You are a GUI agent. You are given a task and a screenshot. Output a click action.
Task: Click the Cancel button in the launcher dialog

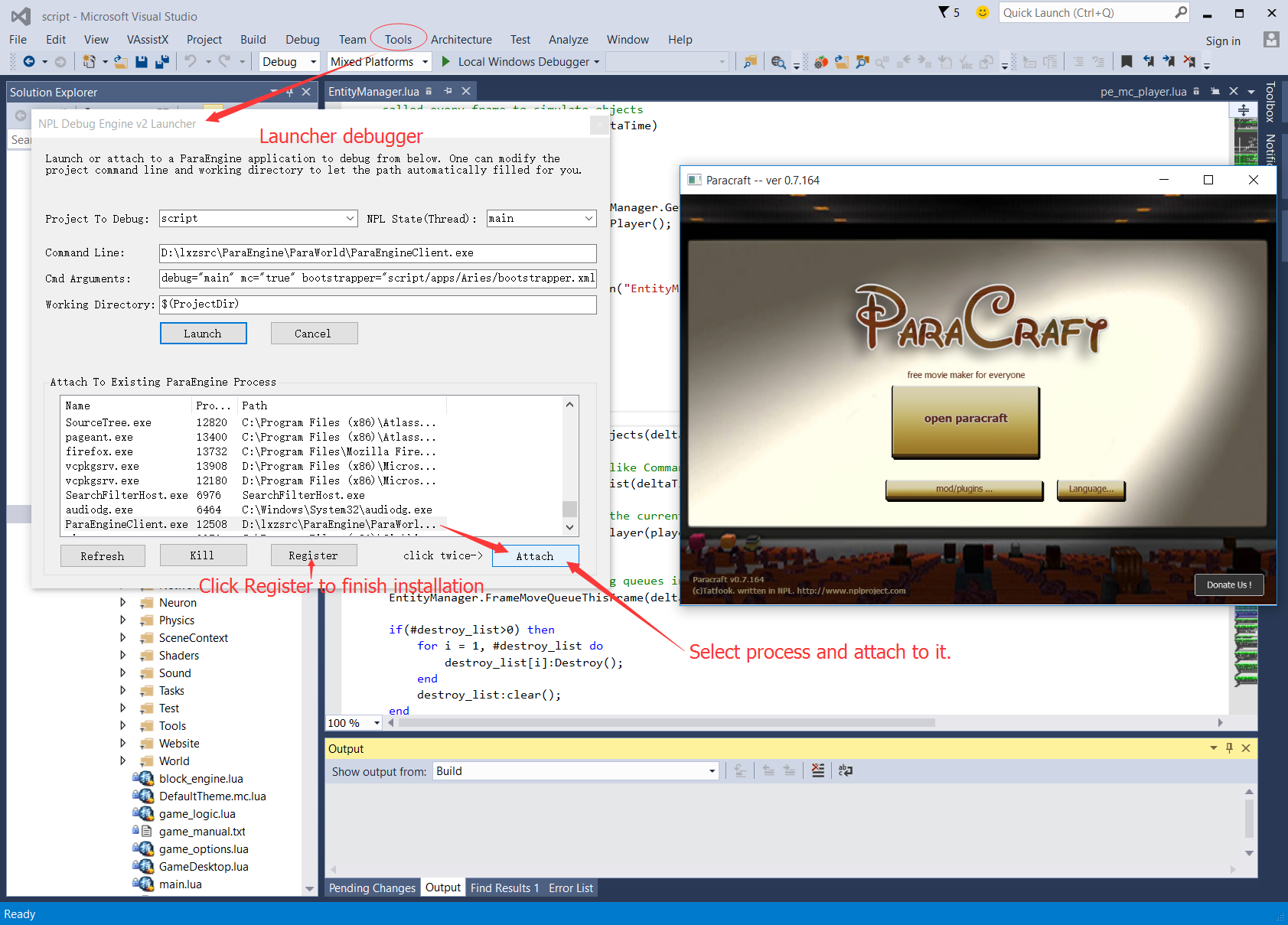coord(313,334)
